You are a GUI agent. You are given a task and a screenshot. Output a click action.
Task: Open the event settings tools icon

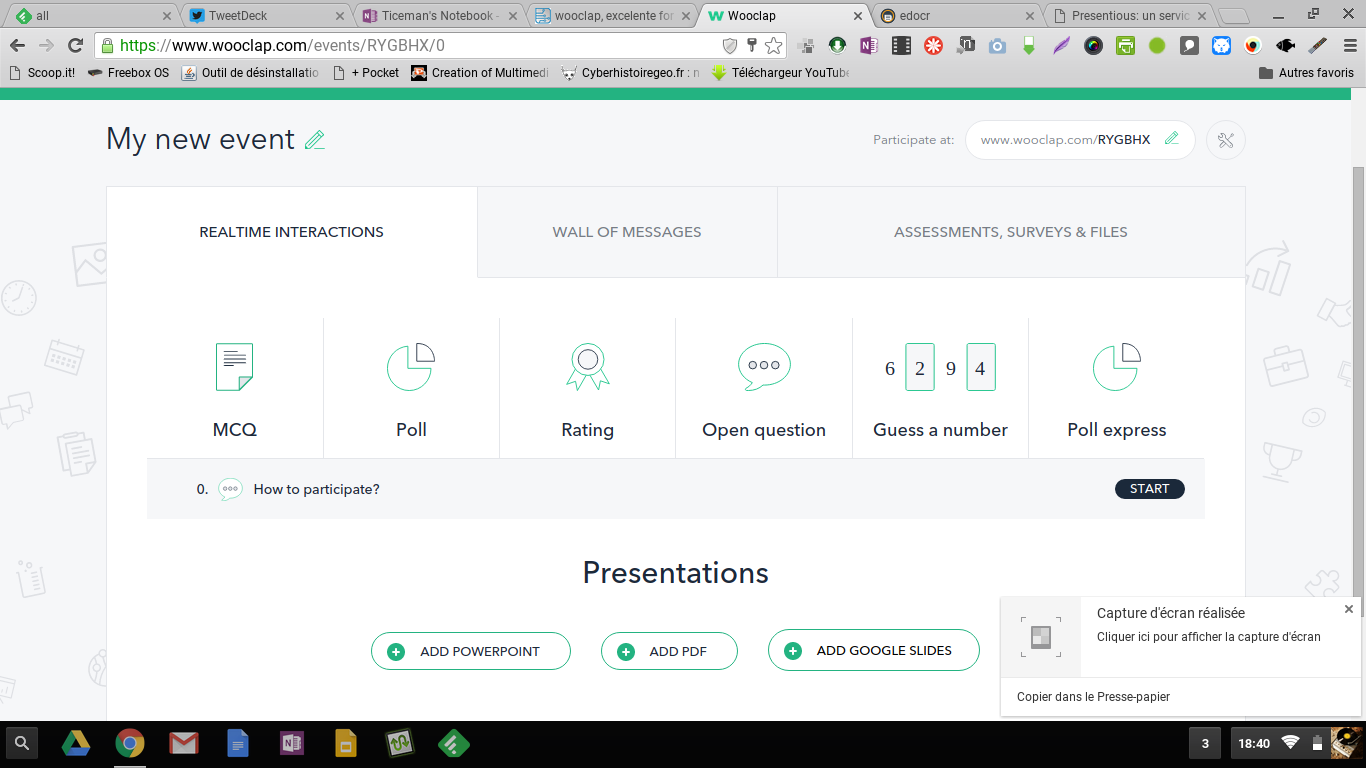tap(1226, 140)
